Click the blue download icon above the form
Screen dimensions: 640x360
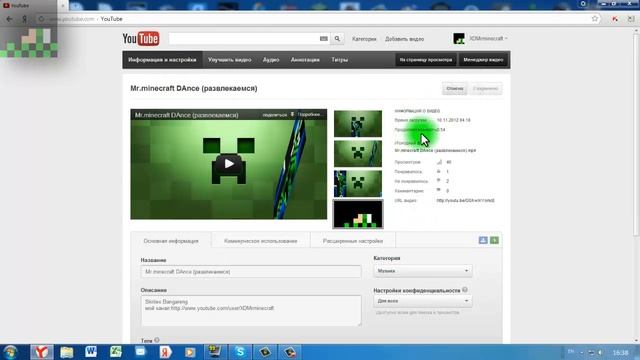coord(483,240)
